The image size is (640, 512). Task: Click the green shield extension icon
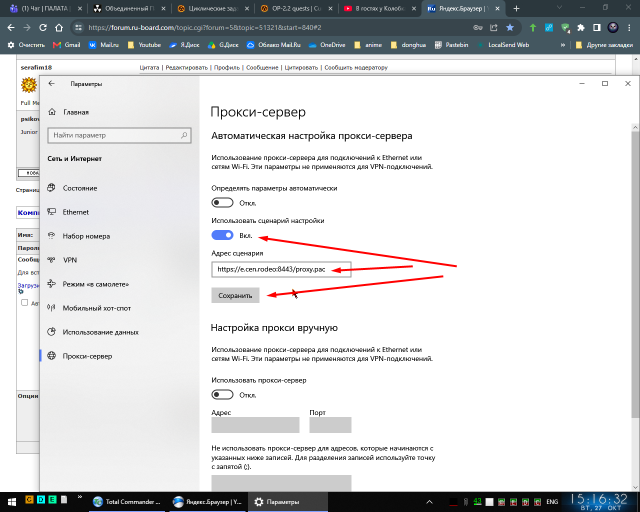coord(565,27)
